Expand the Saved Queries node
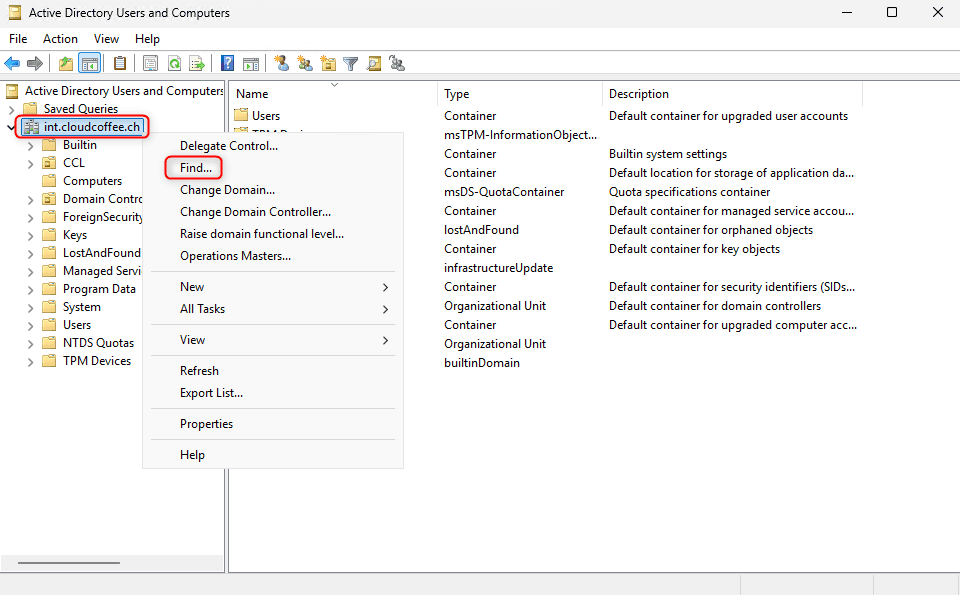Screen dimensions: 960x595 [x=12, y=109]
